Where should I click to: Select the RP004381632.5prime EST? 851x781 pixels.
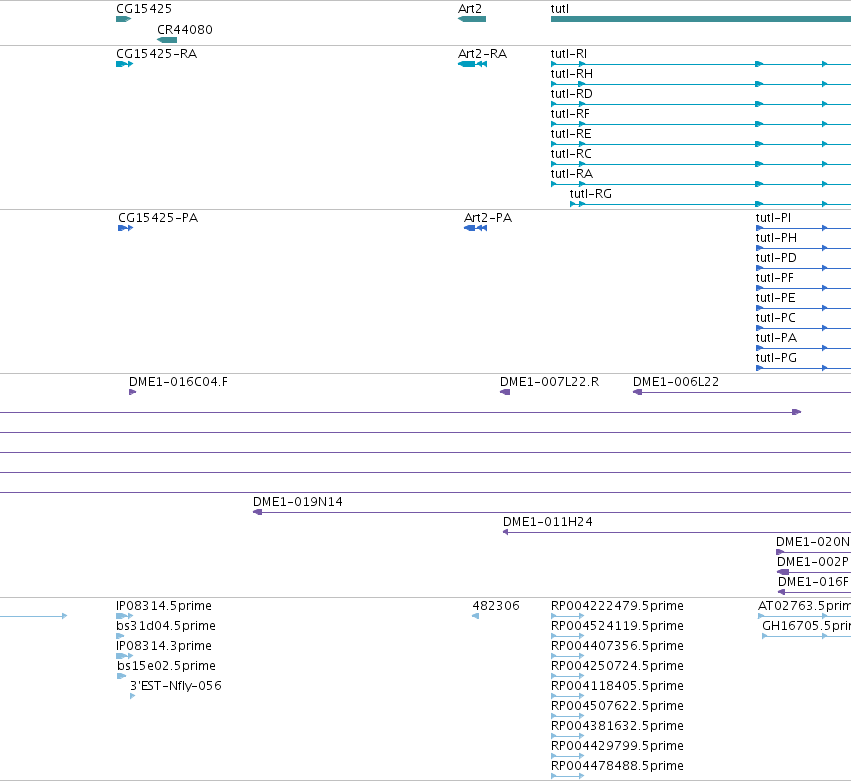[568, 736]
